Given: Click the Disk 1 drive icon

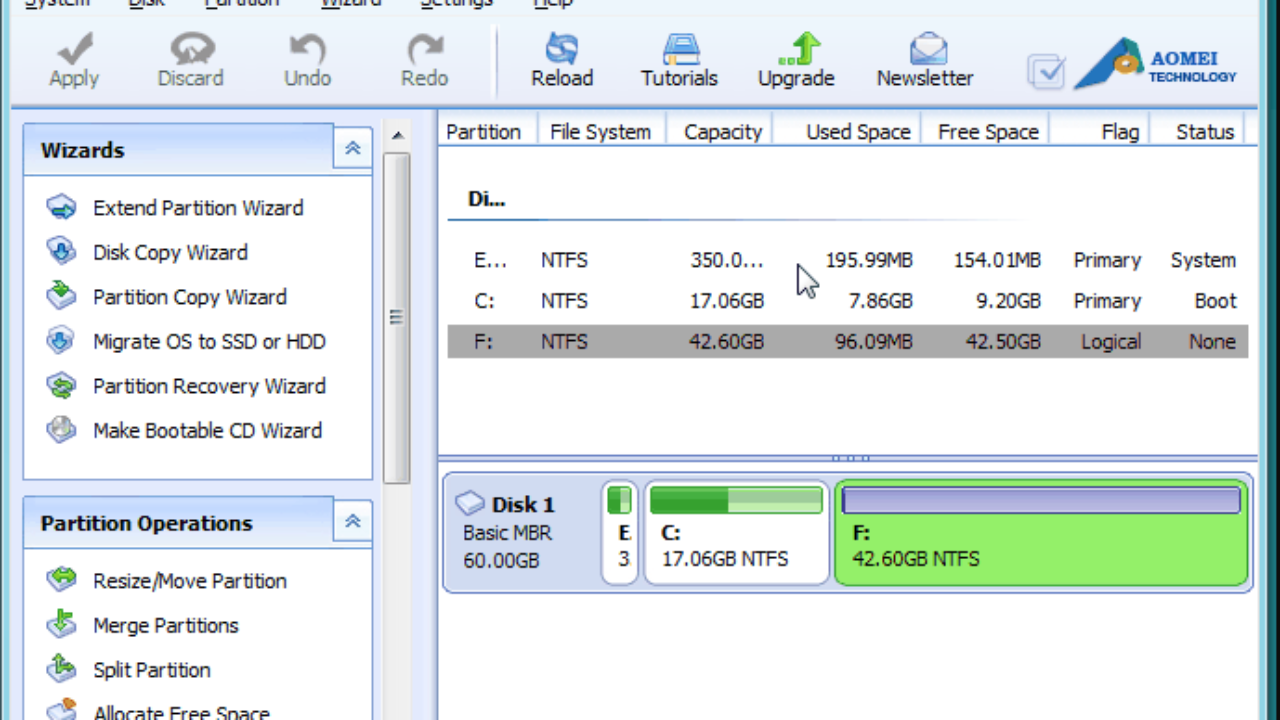Looking at the screenshot, I should [x=470, y=503].
